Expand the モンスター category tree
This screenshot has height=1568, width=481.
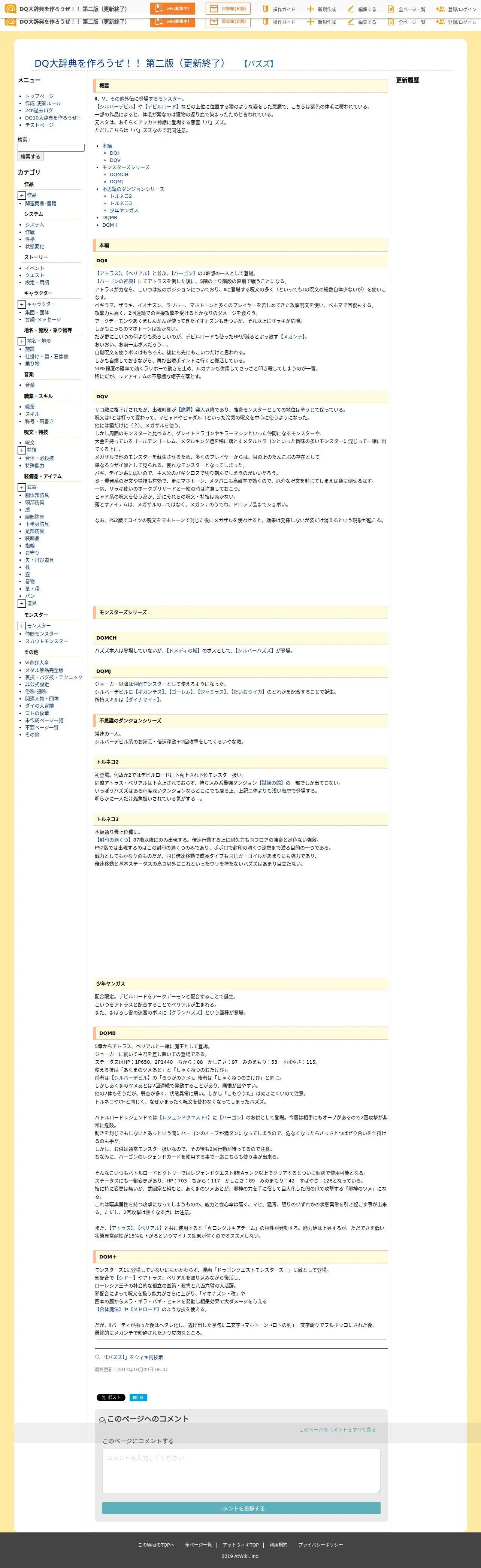(x=21, y=626)
